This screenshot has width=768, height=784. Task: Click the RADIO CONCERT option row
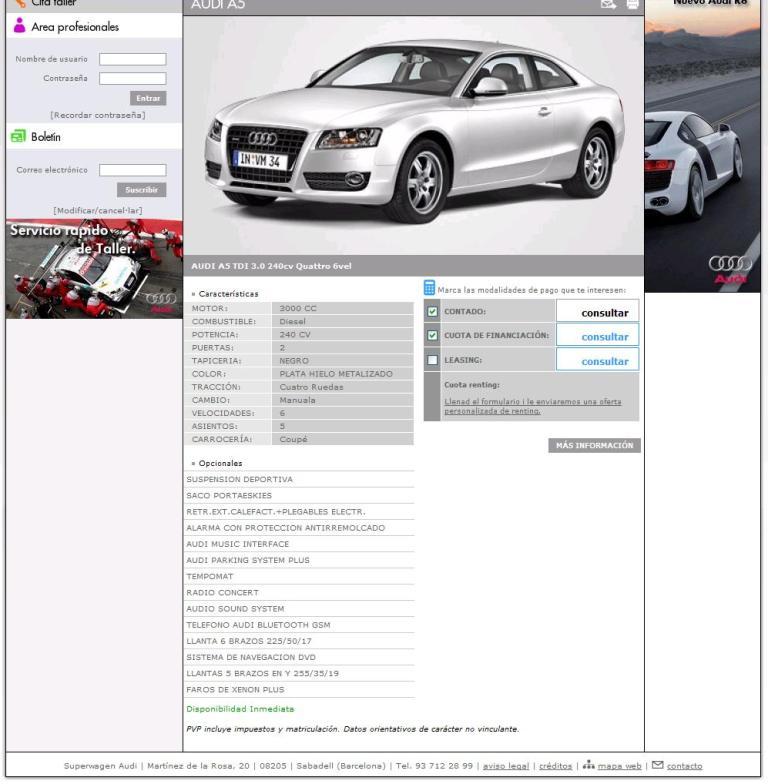tap(299, 592)
